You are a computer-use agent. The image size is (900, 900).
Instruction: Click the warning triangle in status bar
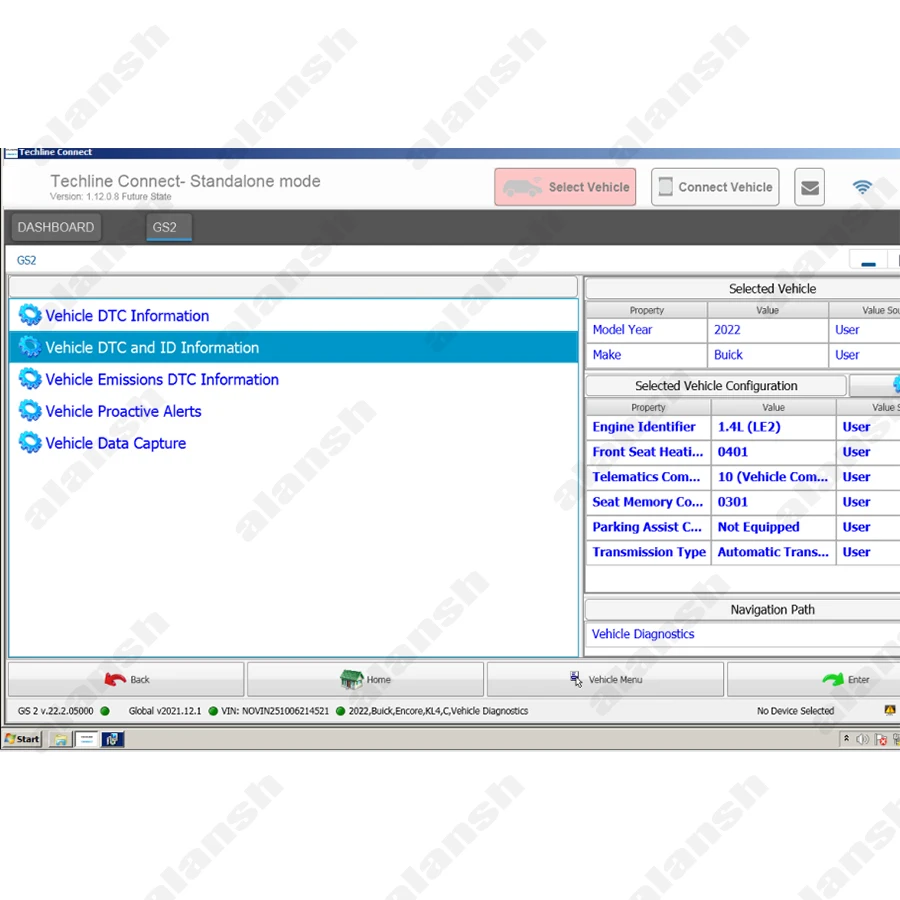pos(890,710)
